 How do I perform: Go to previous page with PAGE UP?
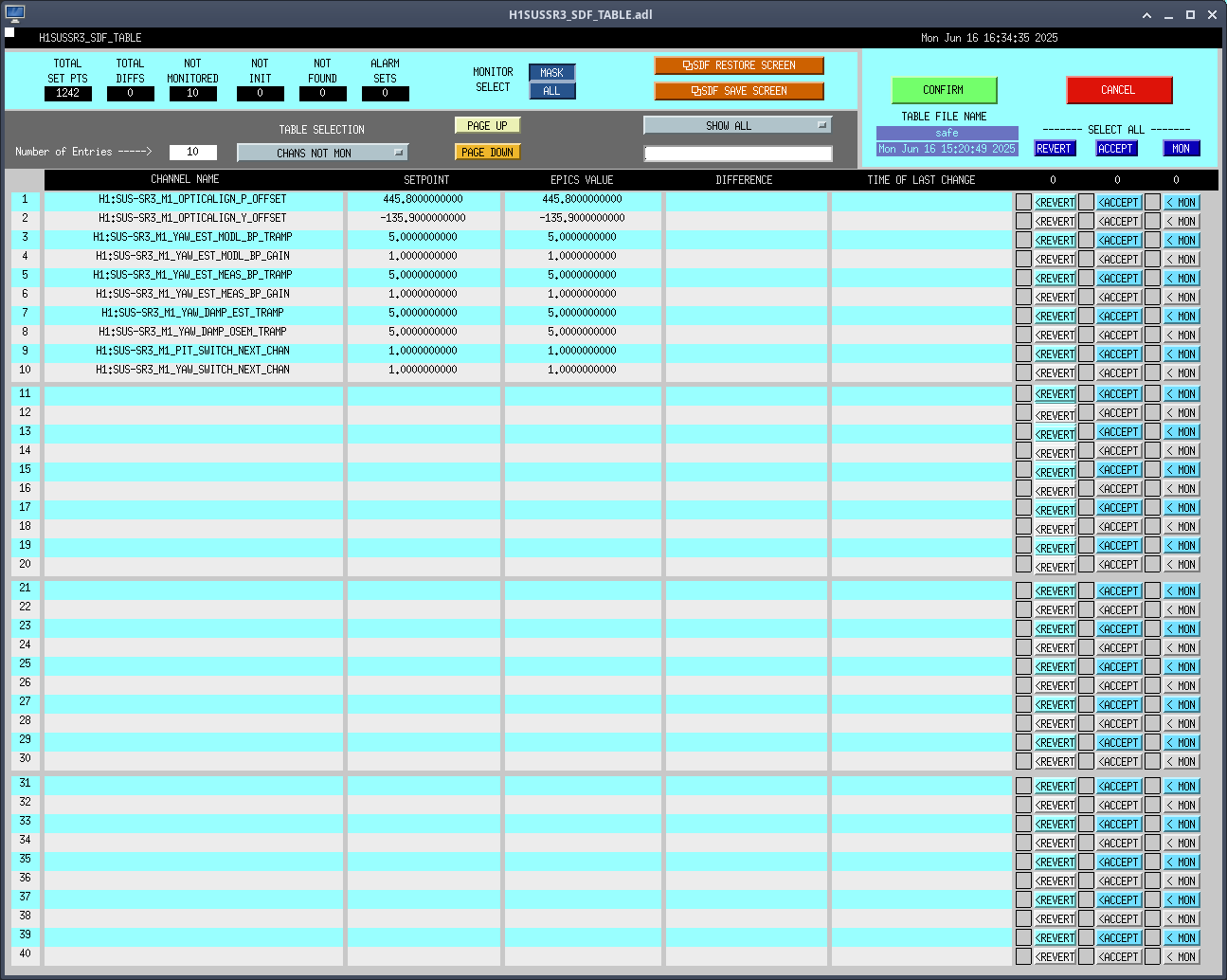488,125
